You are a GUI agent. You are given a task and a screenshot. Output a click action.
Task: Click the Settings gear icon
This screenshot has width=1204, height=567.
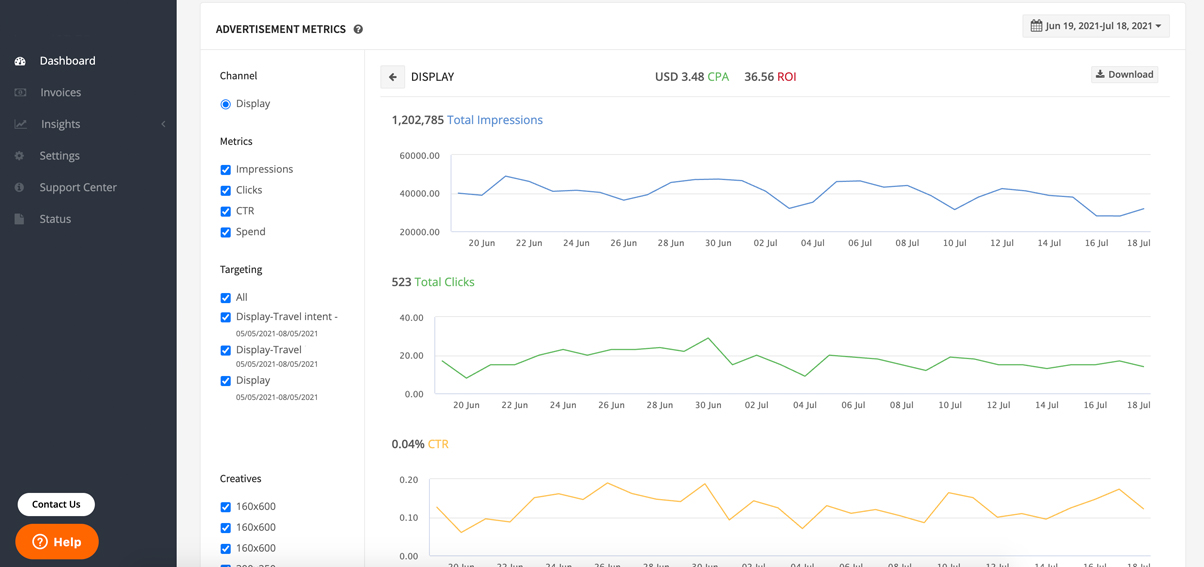click(x=20, y=156)
